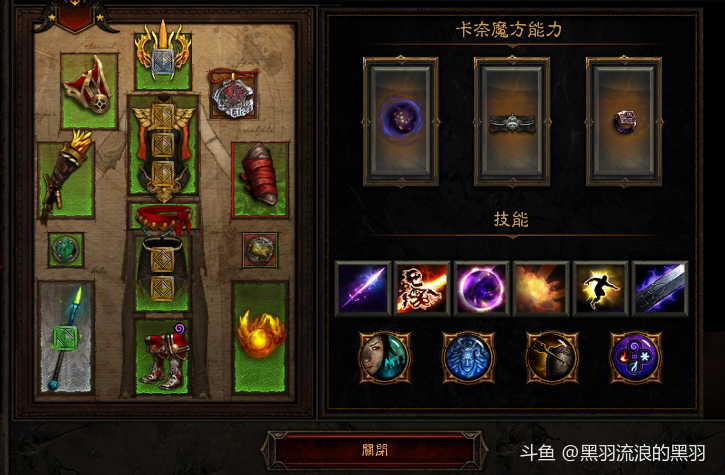Click the Kanai's Cube armor belt power
725x475 pixels.
(512, 121)
